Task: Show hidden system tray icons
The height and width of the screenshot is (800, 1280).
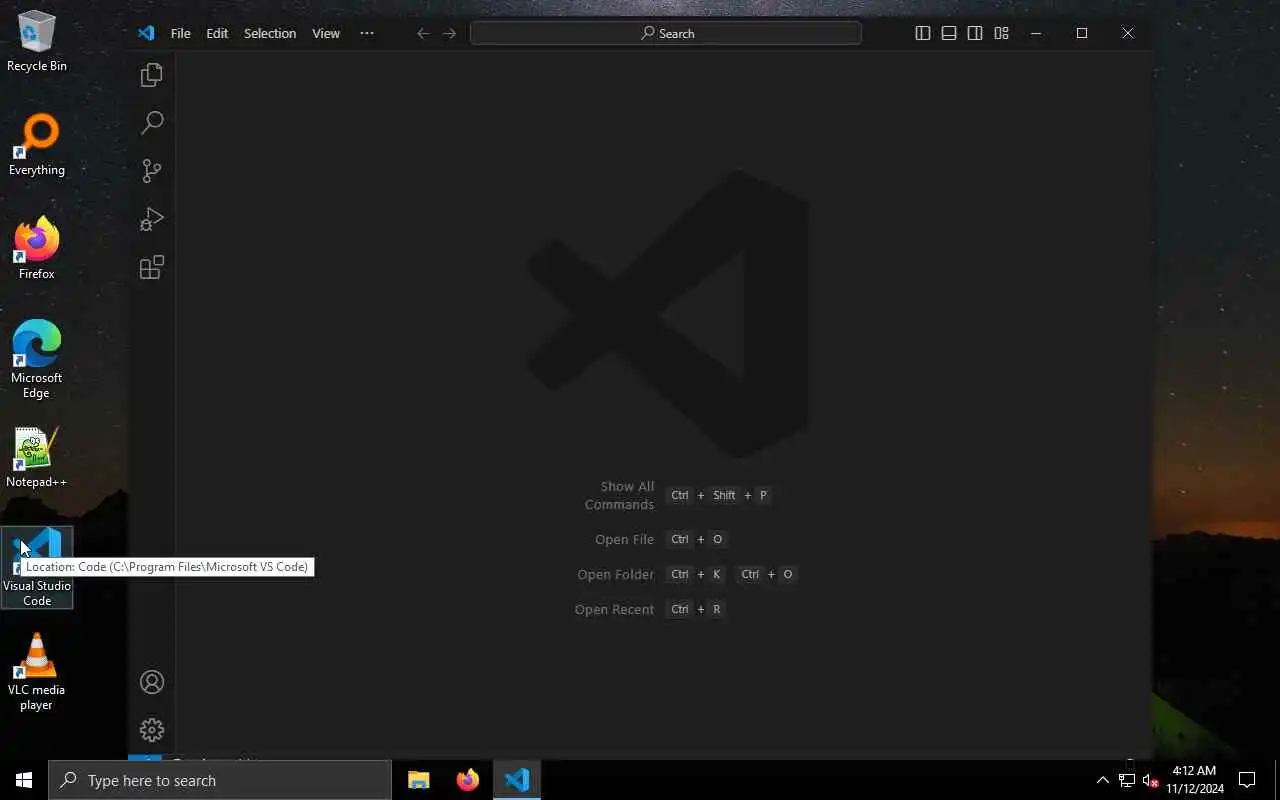Action: point(1103,780)
